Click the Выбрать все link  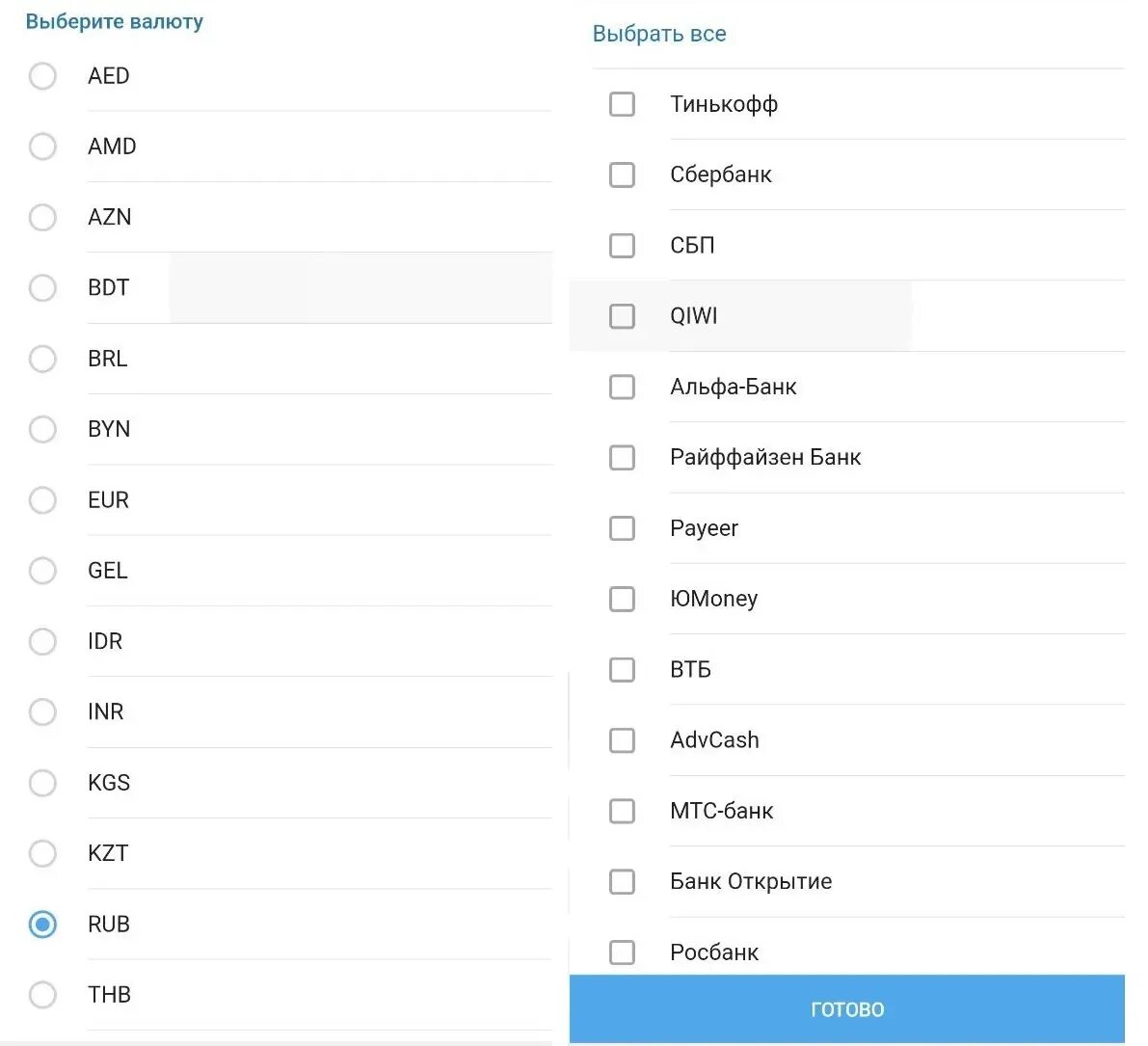pos(659,34)
